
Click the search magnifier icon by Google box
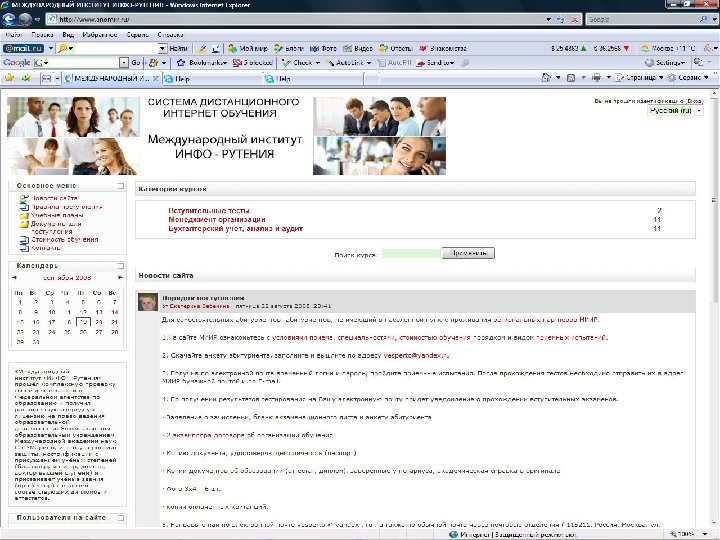click(x=703, y=19)
